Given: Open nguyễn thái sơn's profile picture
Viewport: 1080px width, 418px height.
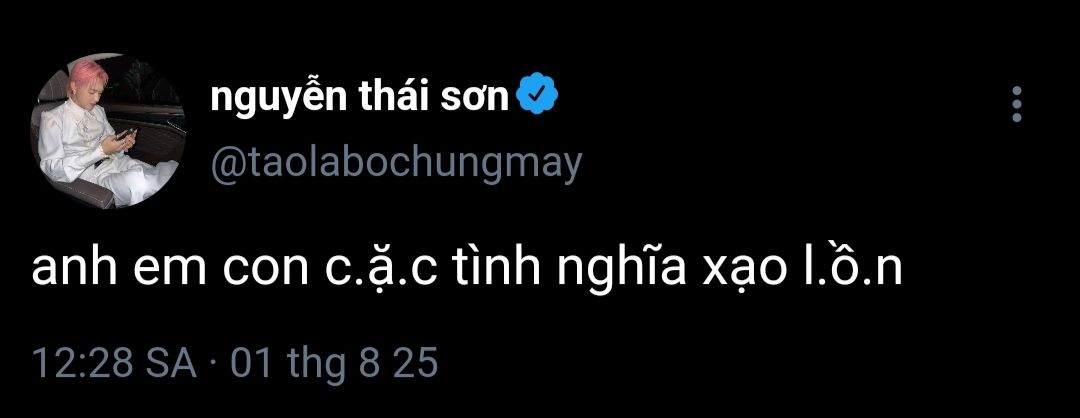Looking at the screenshot, I should (x=109, y=131).
